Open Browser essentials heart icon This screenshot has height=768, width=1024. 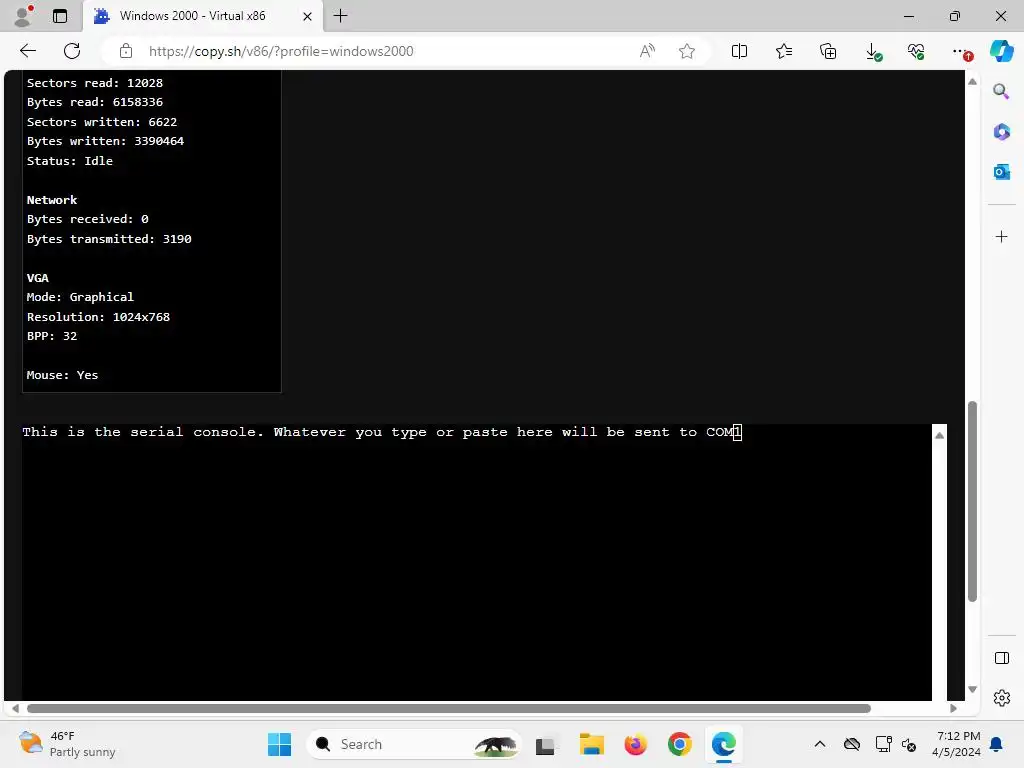tap(916, 51)
